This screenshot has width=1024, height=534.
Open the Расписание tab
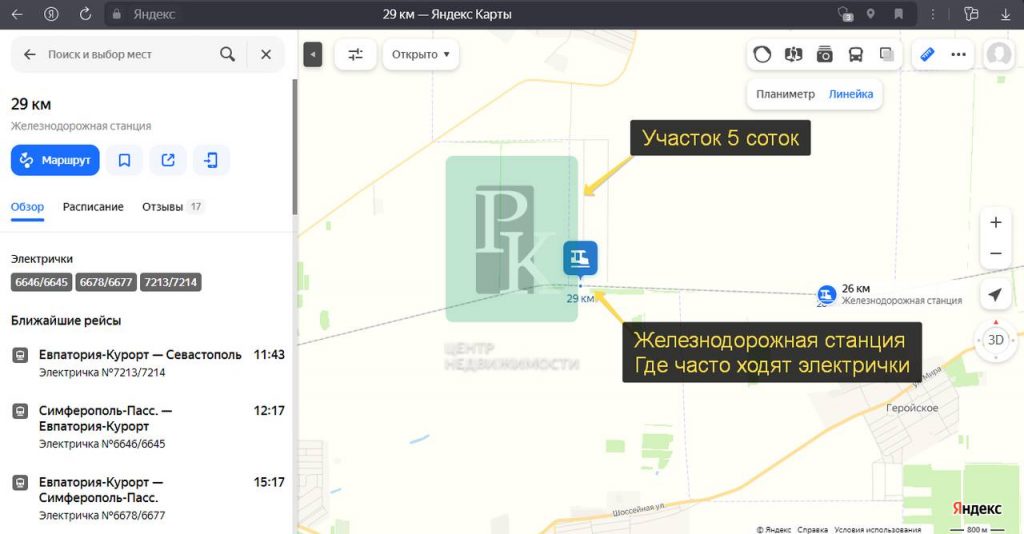coord(93,207)
